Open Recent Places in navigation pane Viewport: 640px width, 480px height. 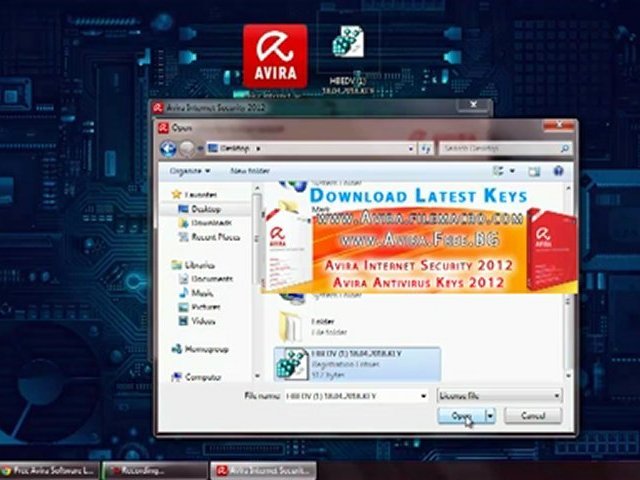209,237
